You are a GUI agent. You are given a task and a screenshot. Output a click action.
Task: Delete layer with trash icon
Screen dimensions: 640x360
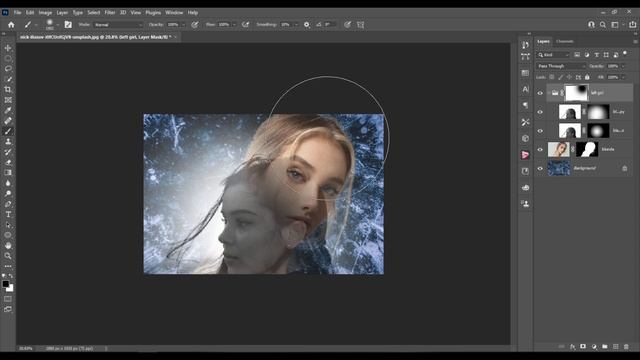coord(626,347)
